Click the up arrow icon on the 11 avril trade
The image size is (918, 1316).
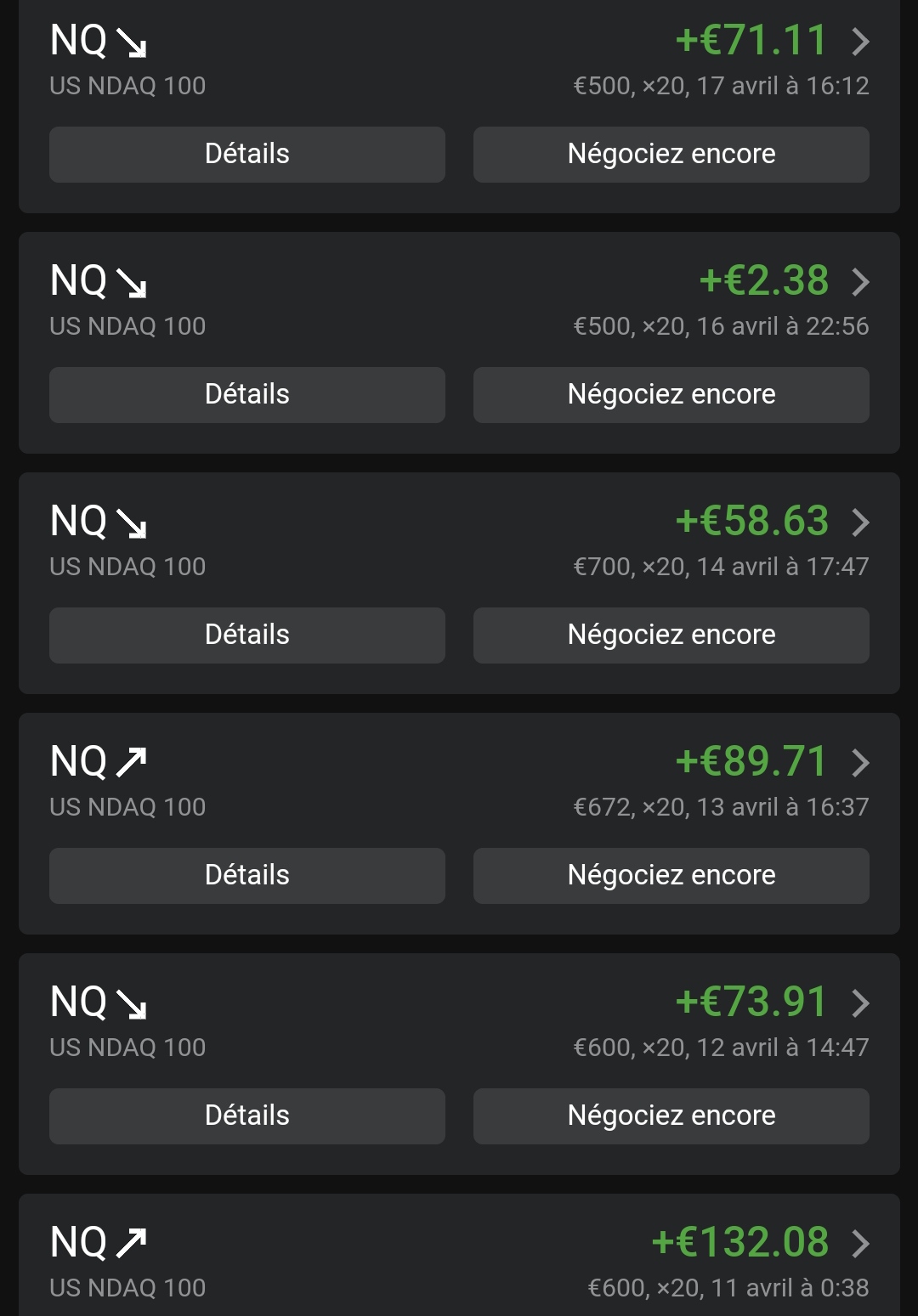pos(132,1243)
